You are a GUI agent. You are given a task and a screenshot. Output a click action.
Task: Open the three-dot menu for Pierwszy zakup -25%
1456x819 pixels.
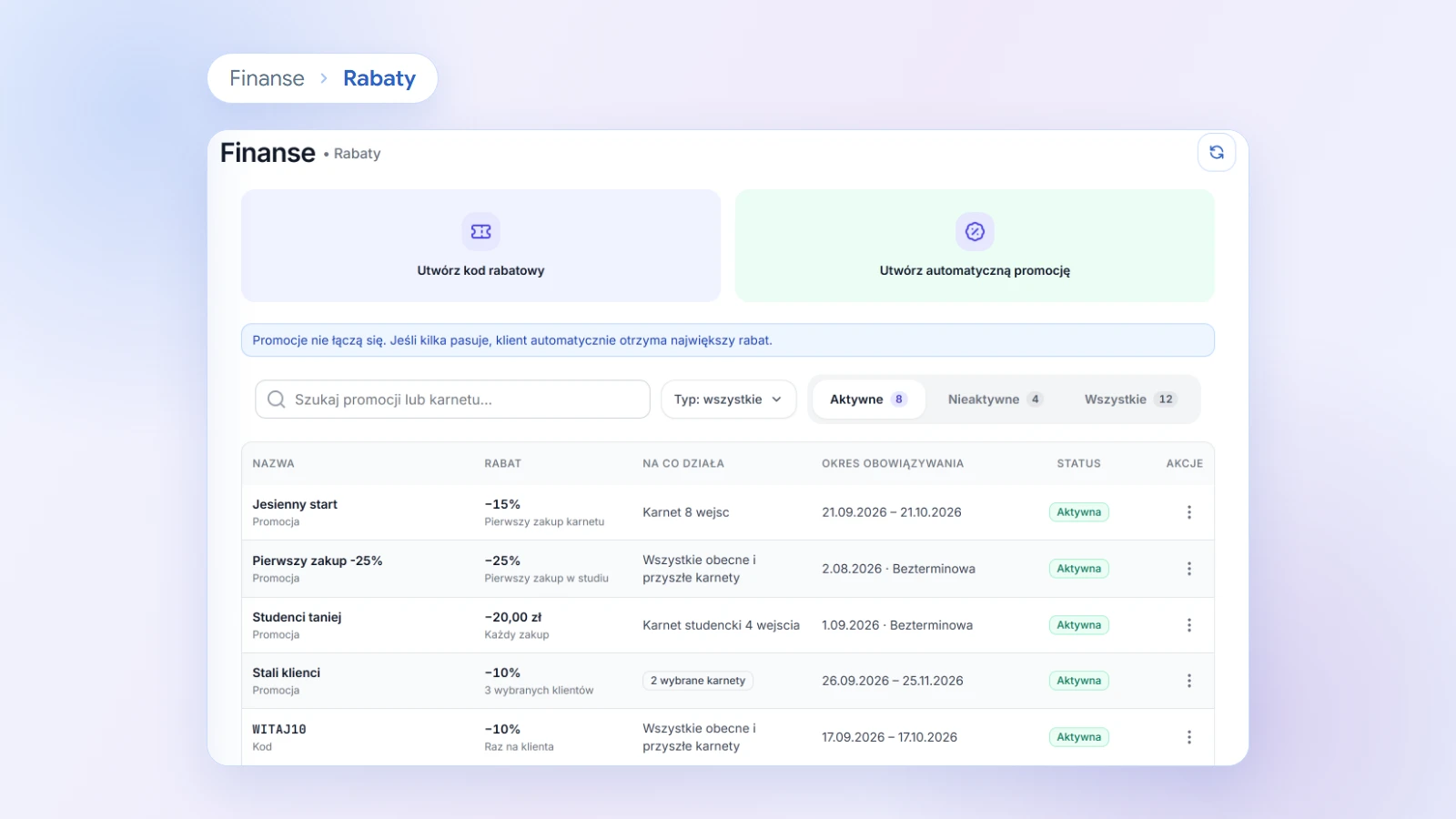[x=1188, y=569]
